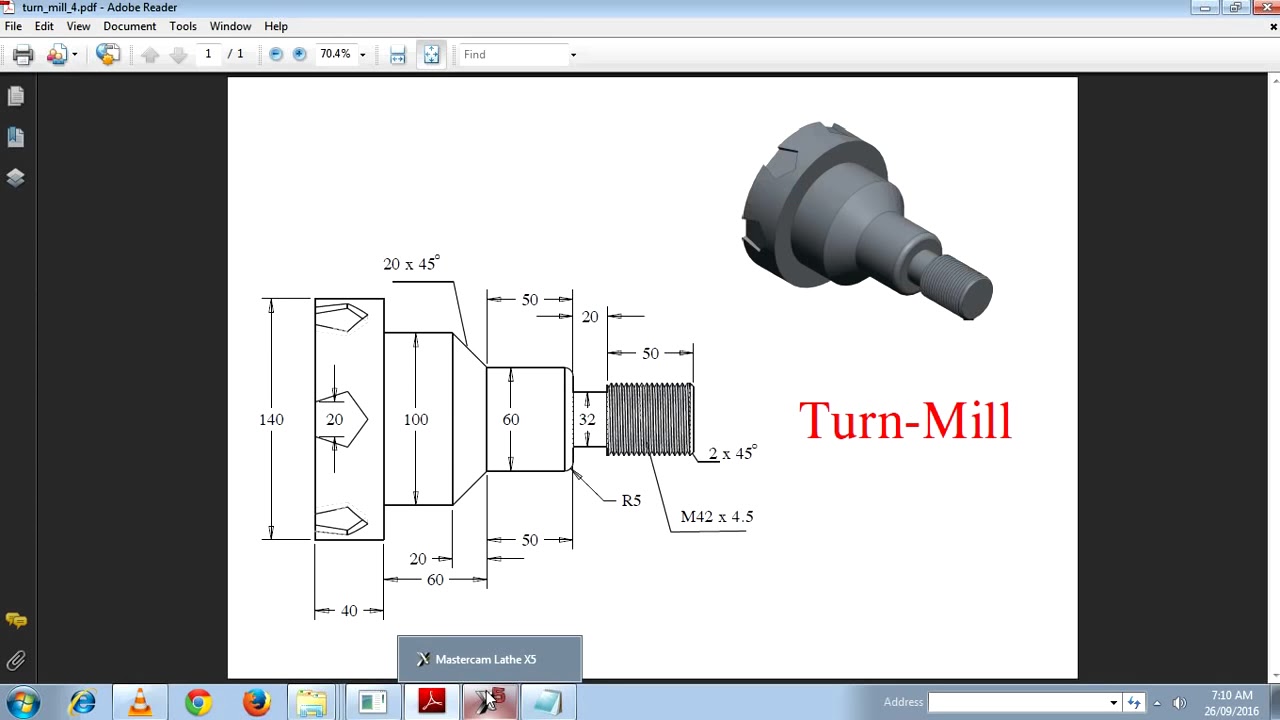Launch Internet Explorer from taskbar
Image resolution: width=1280 pixels, height=720 pixels.
tap(82, 703)
